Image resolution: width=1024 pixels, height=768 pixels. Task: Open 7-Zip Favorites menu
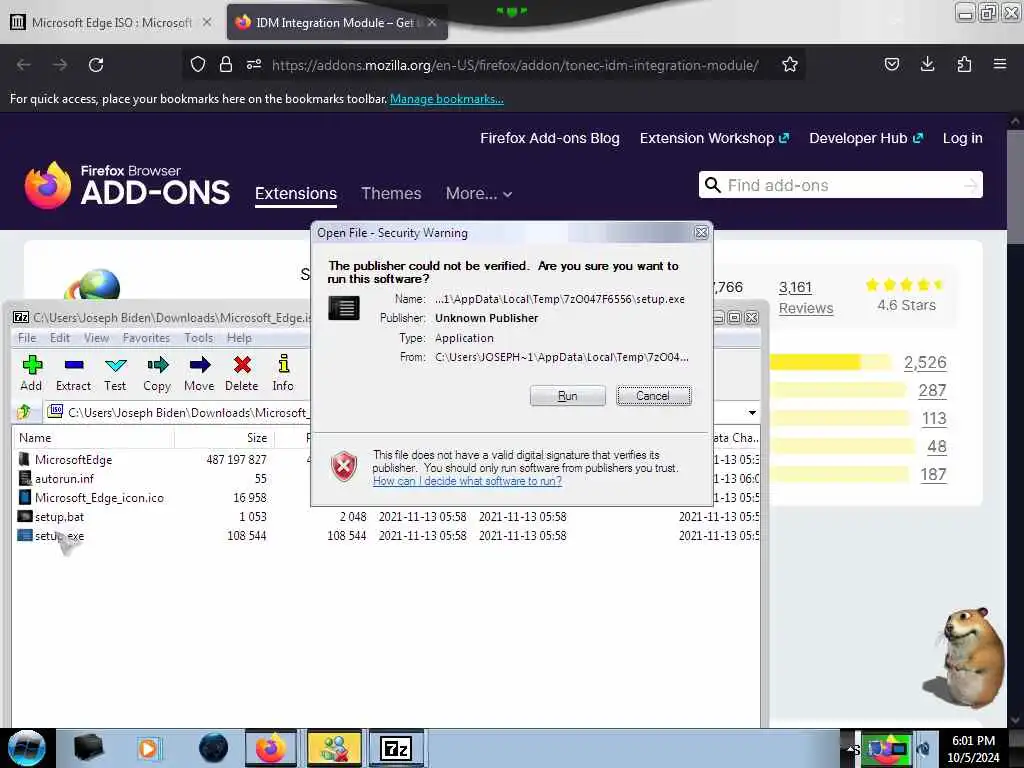146,338
